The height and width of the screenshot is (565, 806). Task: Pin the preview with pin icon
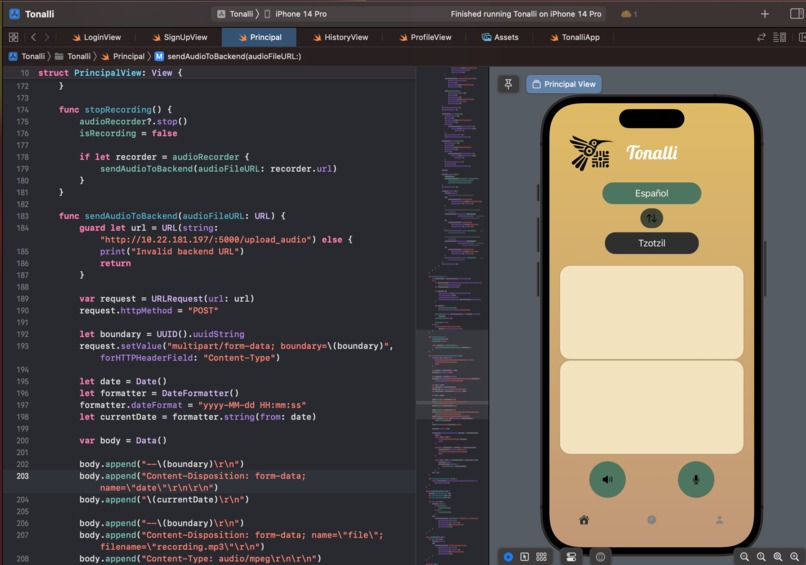tap(508, 84)
